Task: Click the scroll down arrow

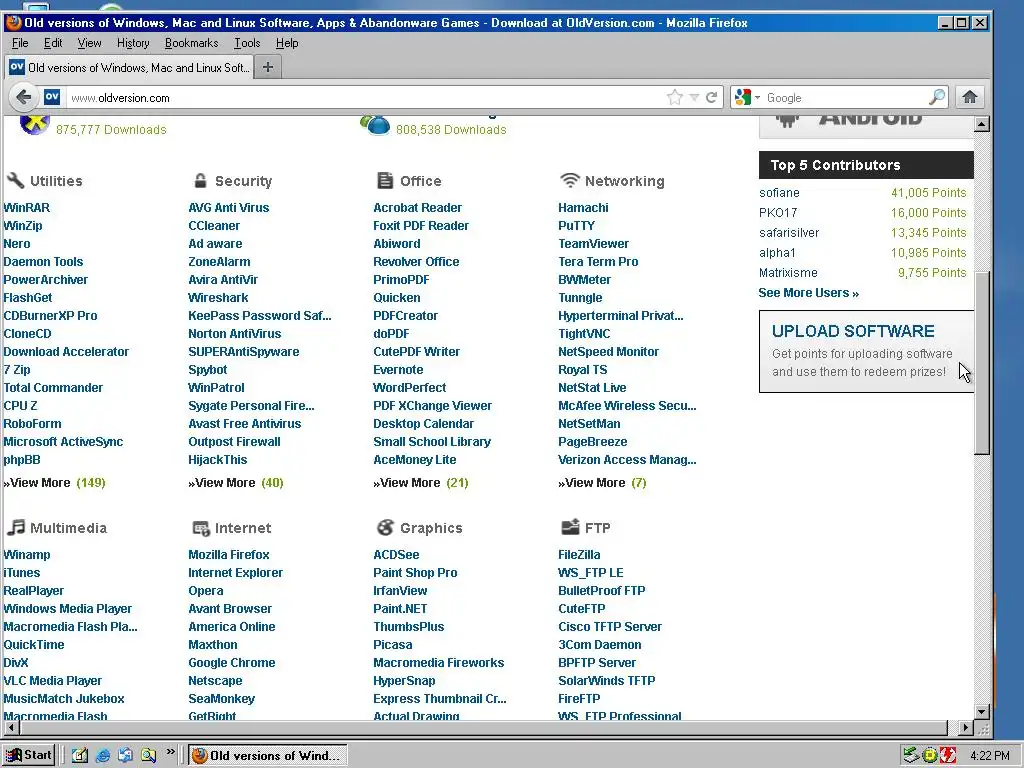Action: 982,712
